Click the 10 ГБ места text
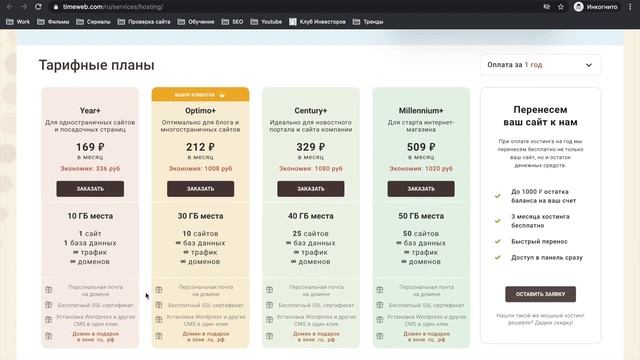This screenshot has width=640, height=360. click(90, 216)
